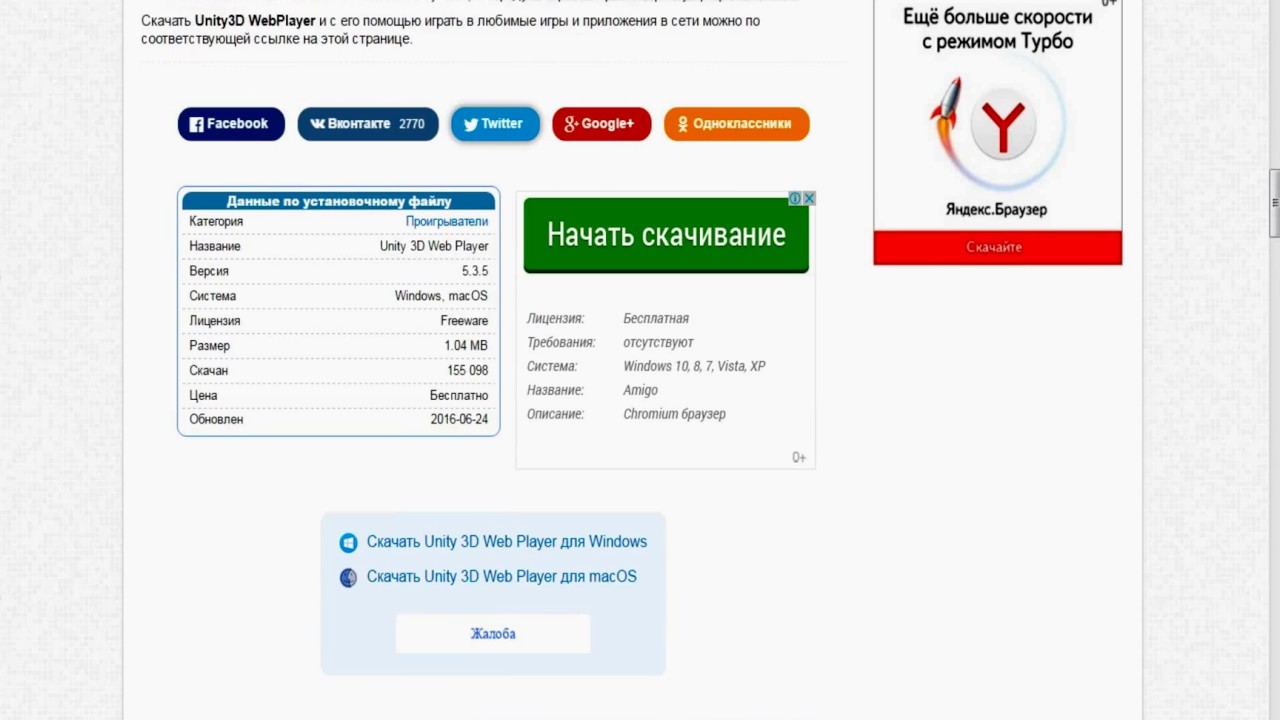
Task: Click Скачать Unity 3D Web Player для Windows
Action: click(x=507, y=542)
